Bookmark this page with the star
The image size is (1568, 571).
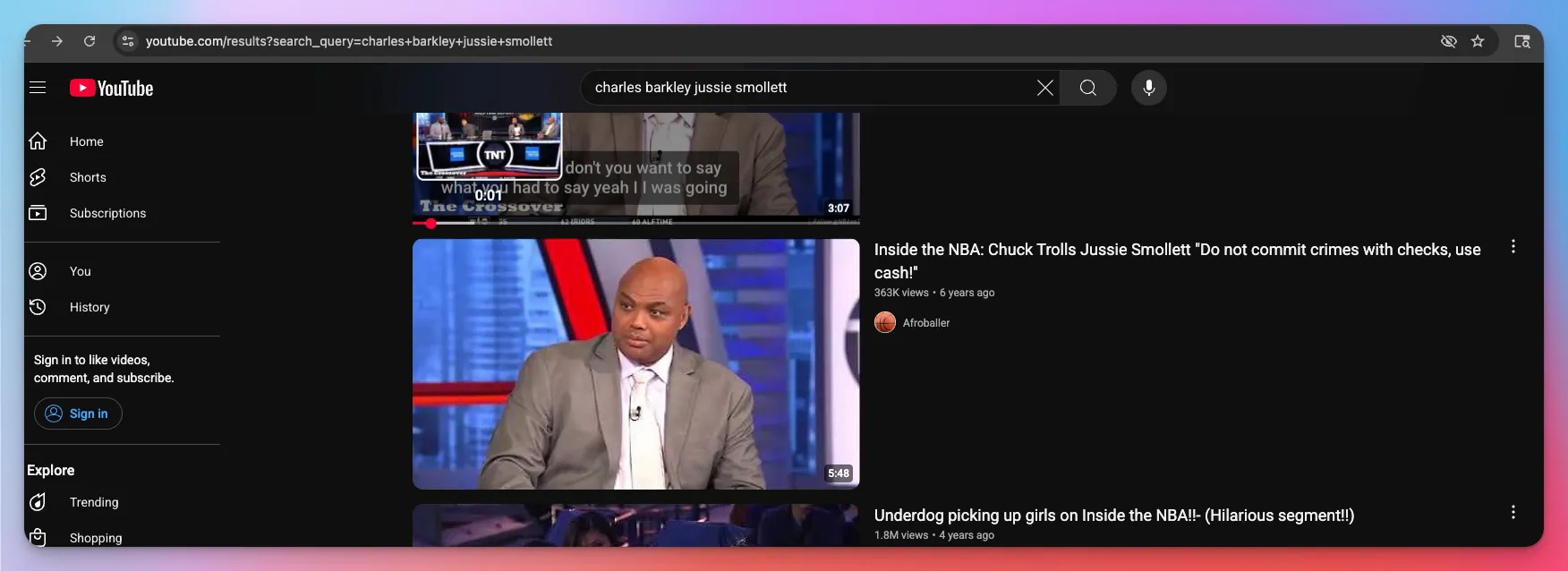click(x=1478, y=41)
